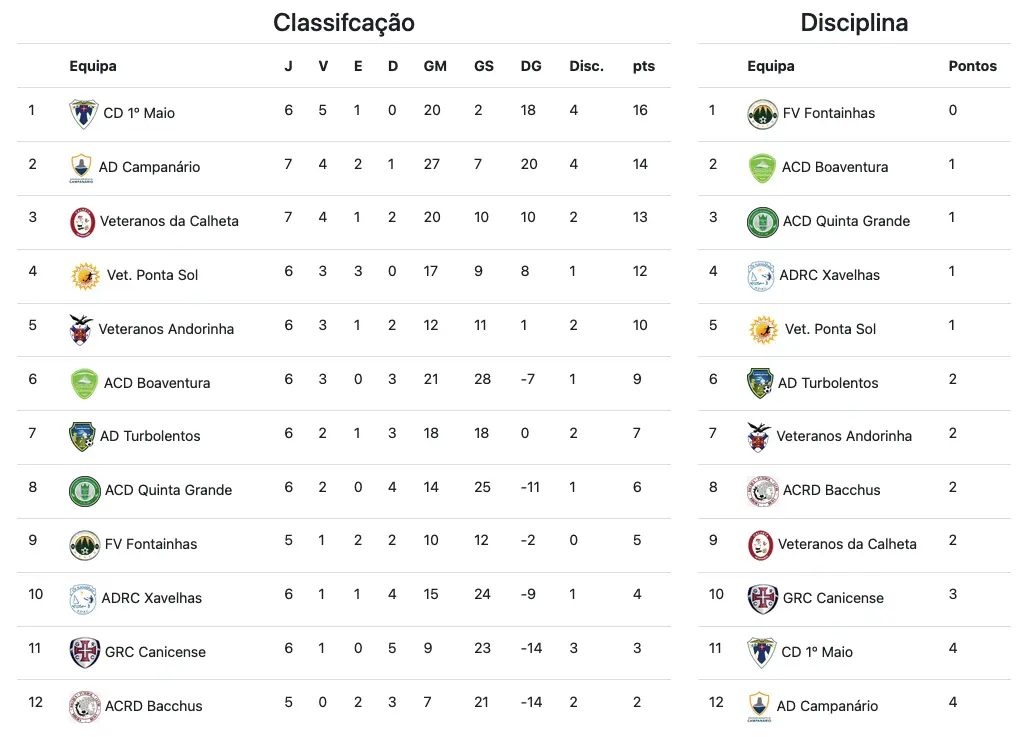Click the Pontos column header in Disciplina

[x=972, y=66]
